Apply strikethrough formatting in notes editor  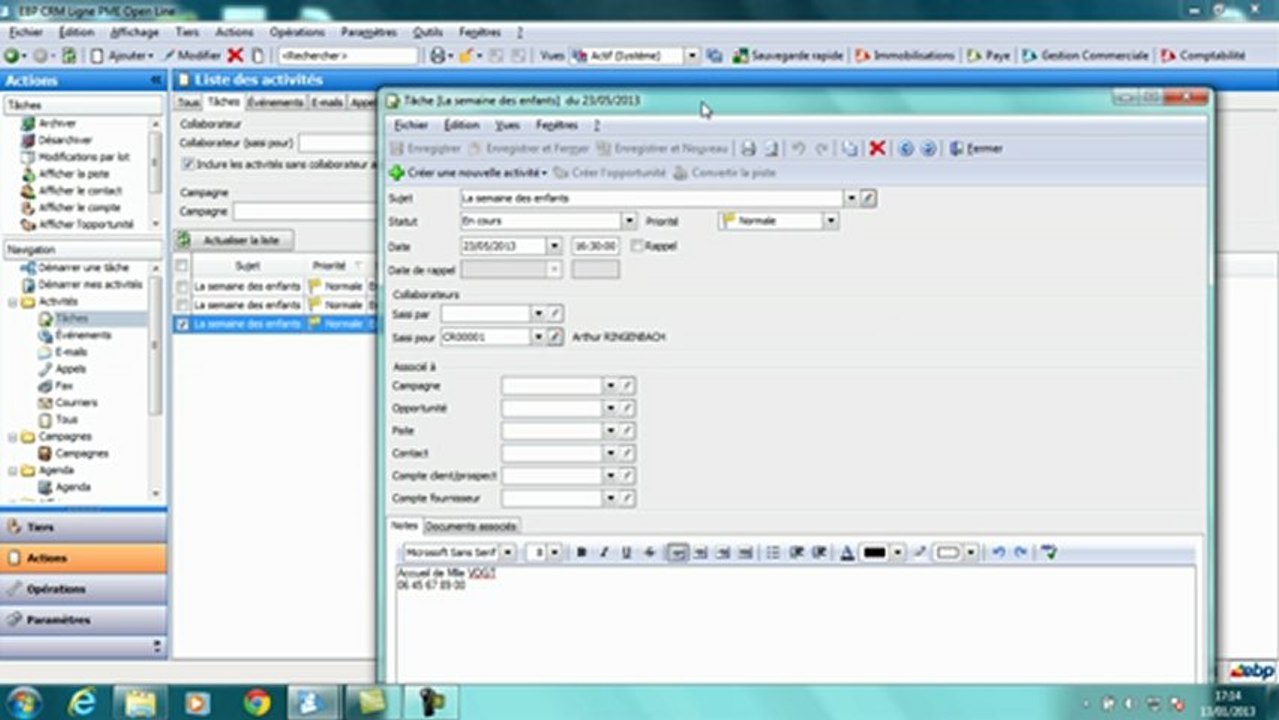click(x=650, y=552)
